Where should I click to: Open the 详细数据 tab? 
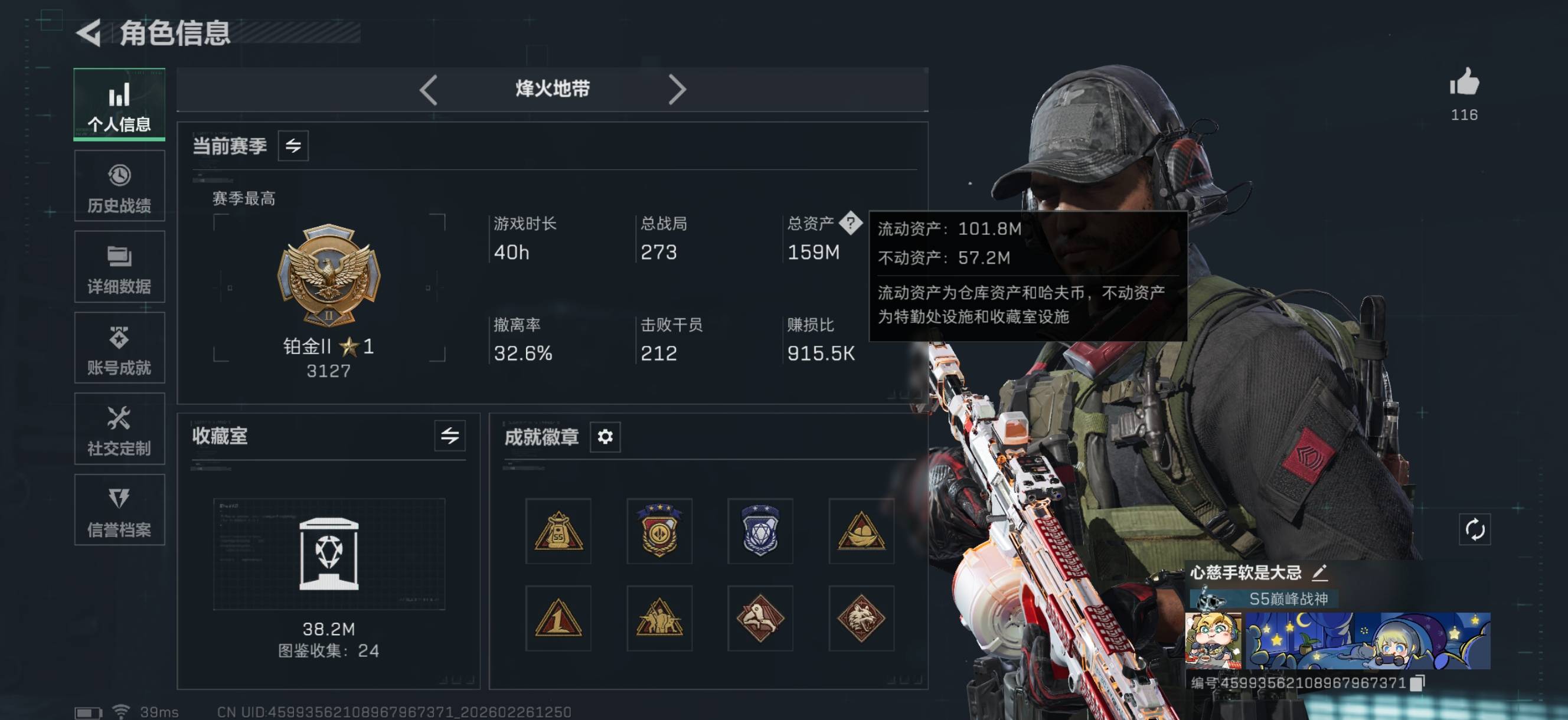coord(119,267)
